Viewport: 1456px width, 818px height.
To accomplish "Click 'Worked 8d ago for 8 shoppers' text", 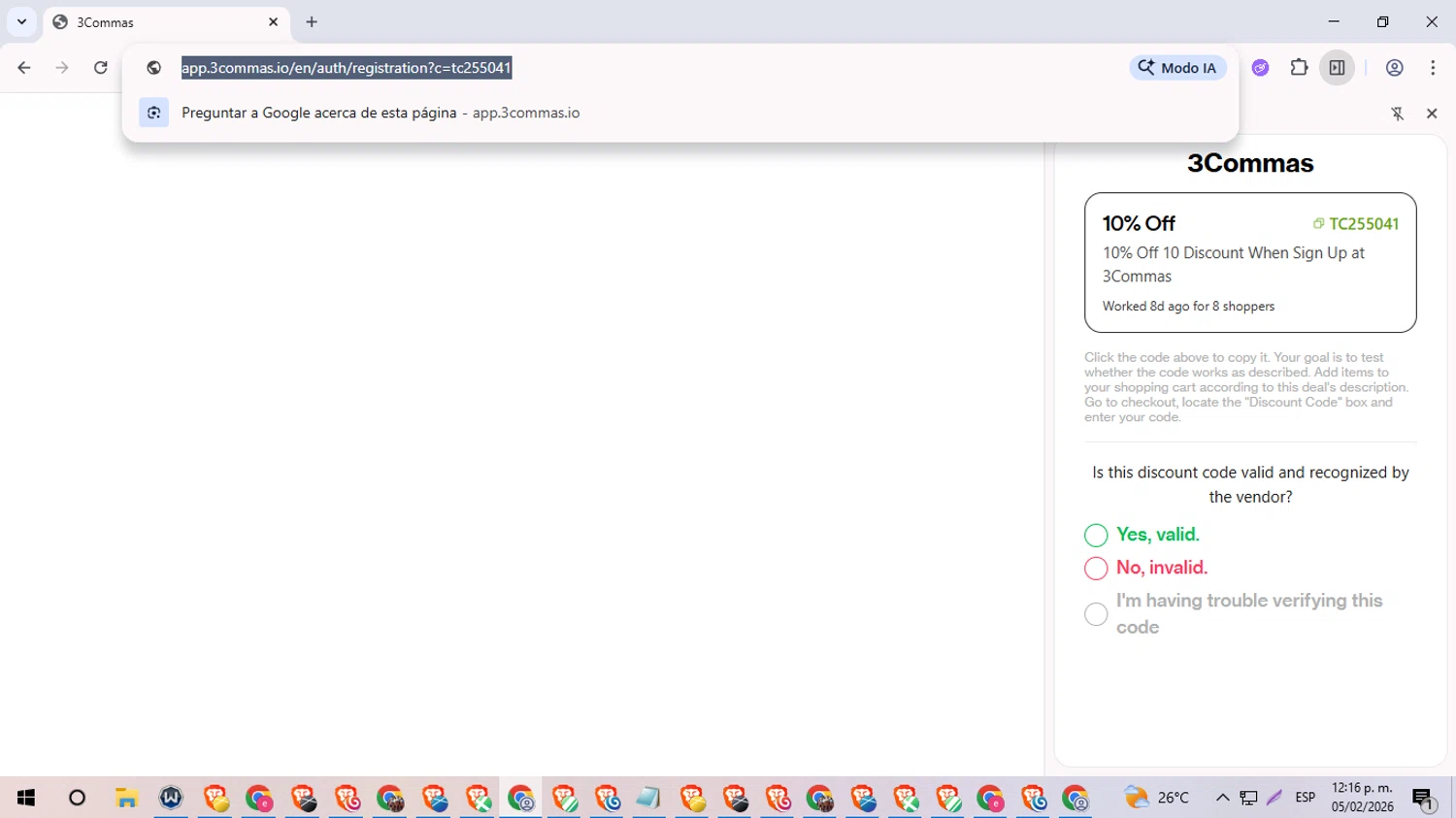I will [x=1188, y=306].
